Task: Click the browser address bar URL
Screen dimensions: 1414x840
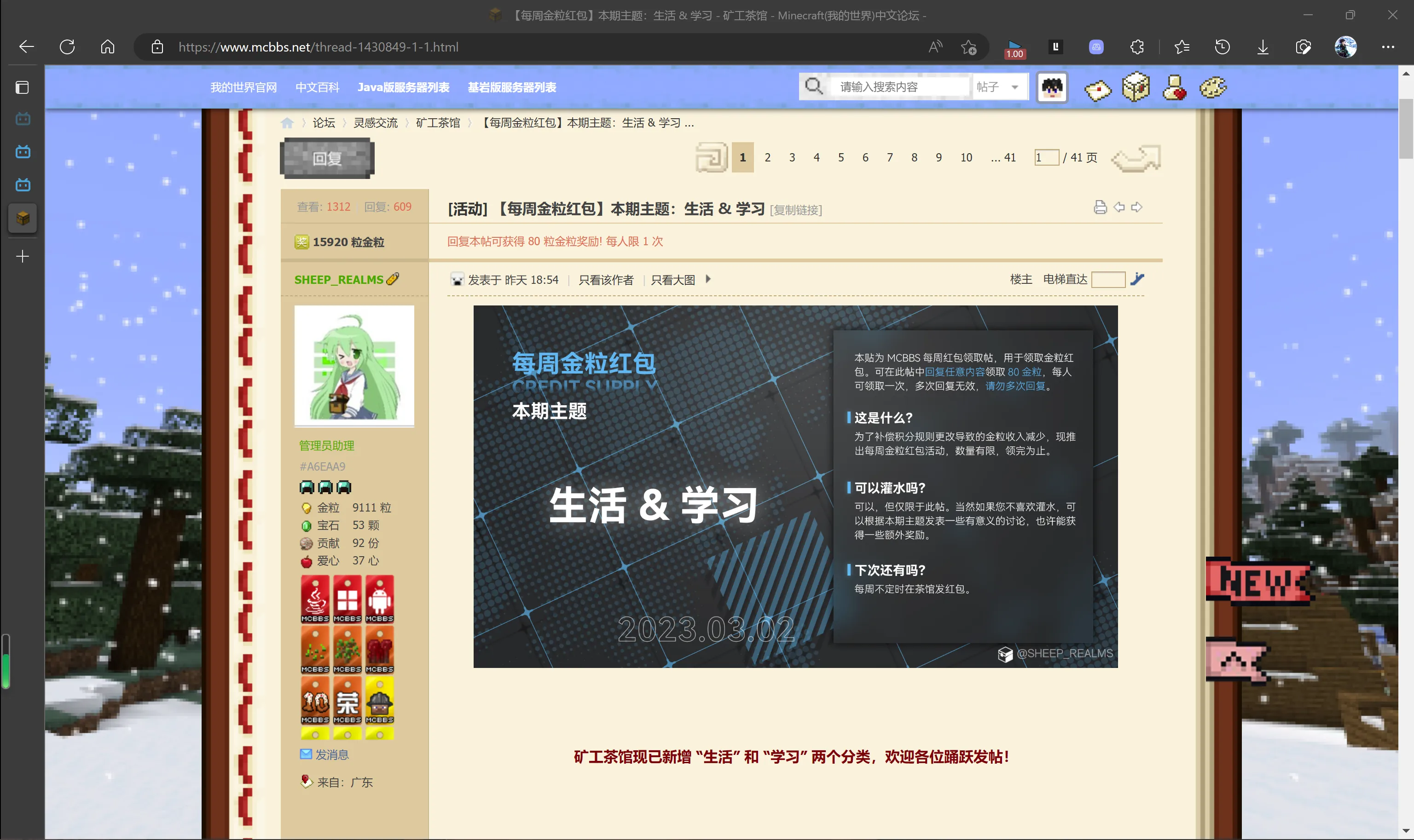Action: [x=318, y=47]
